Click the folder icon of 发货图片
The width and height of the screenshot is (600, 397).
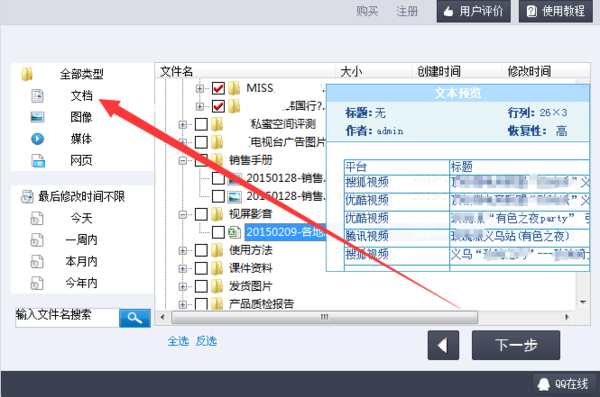tap(217, 286)
